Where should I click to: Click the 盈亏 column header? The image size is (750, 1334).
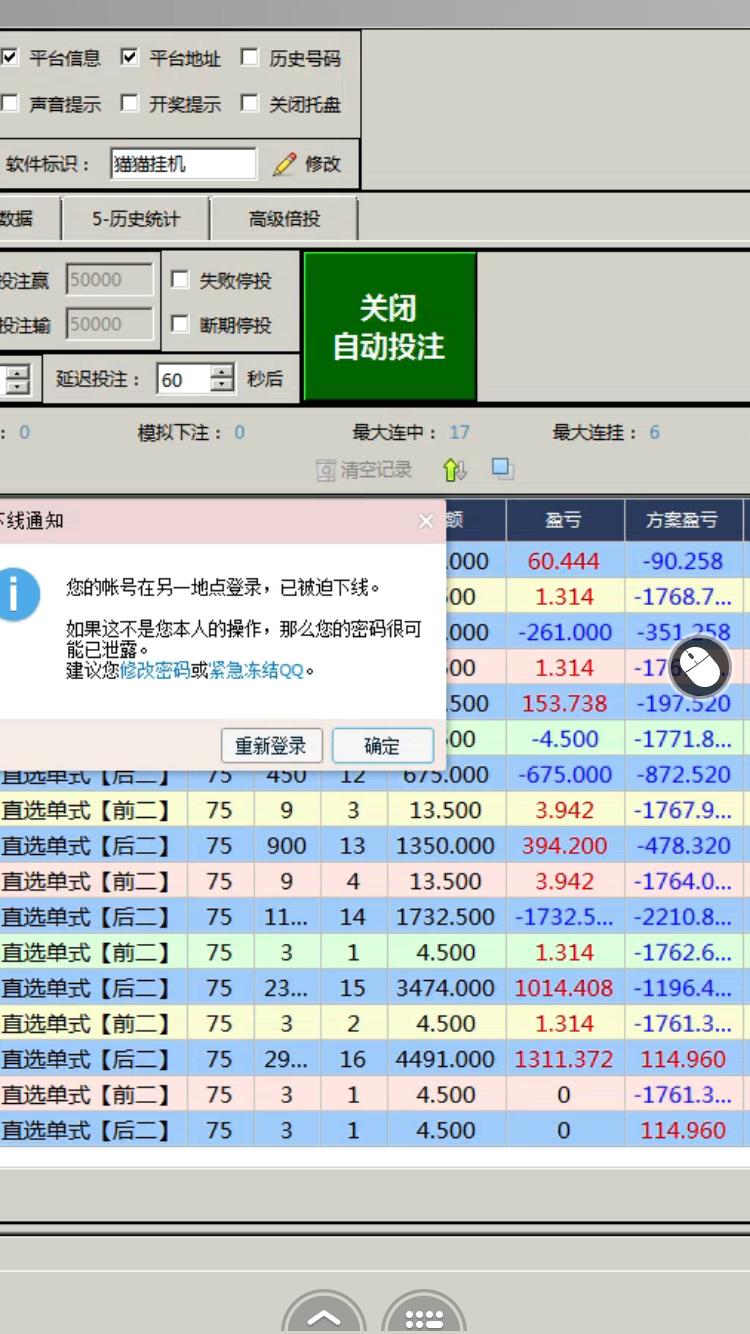point(564,520)
